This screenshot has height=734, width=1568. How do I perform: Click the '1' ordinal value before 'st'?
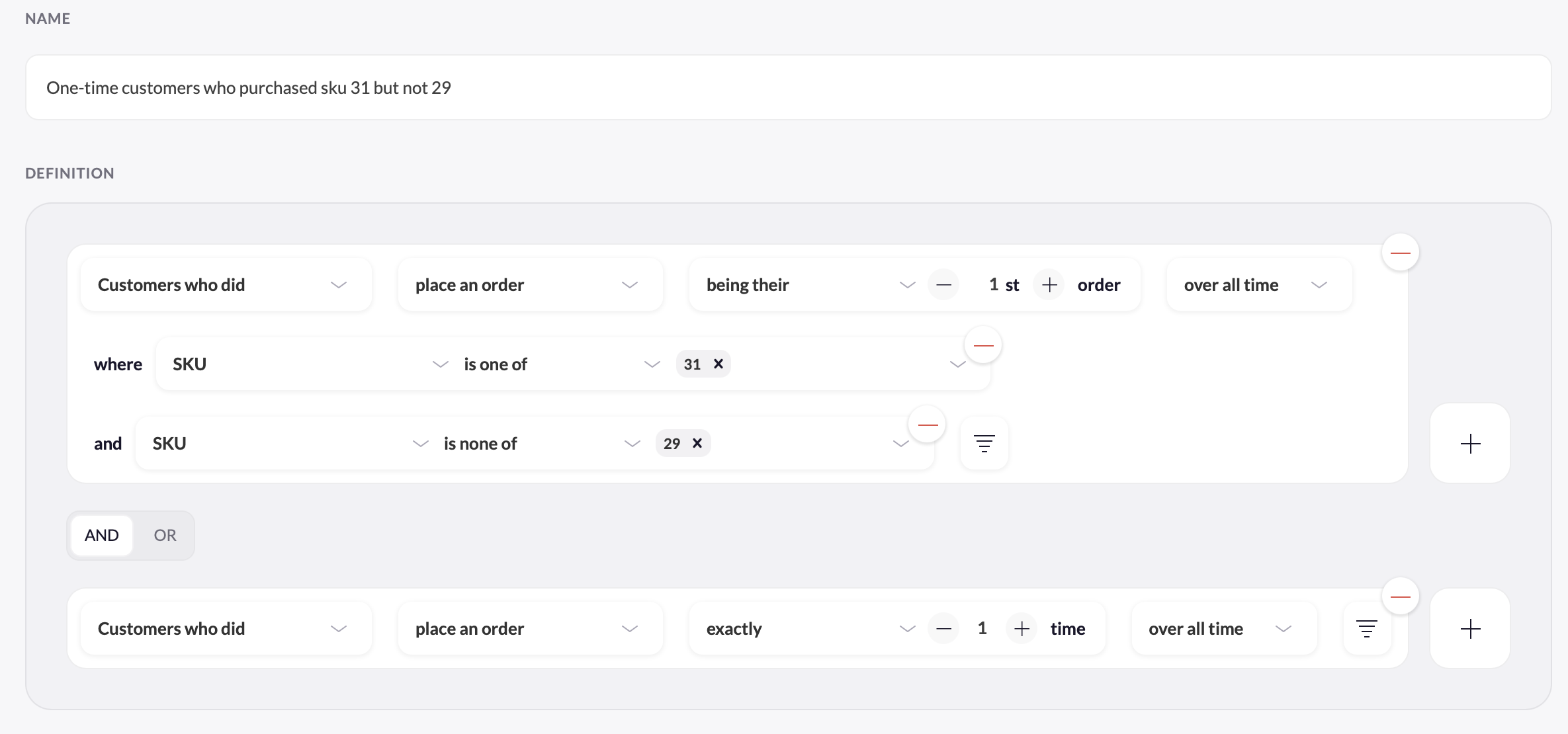pyautogui.click(x=993, y=284)
